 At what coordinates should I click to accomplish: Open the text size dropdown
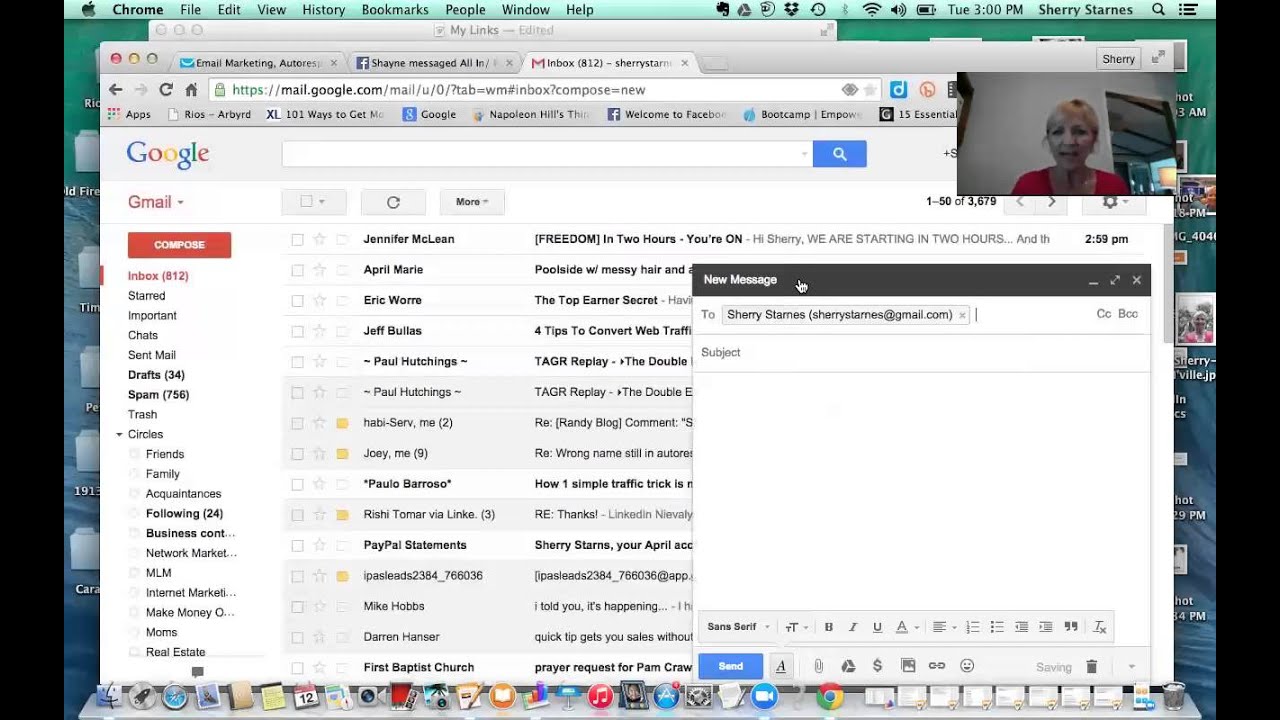click(x=796, y=627)
